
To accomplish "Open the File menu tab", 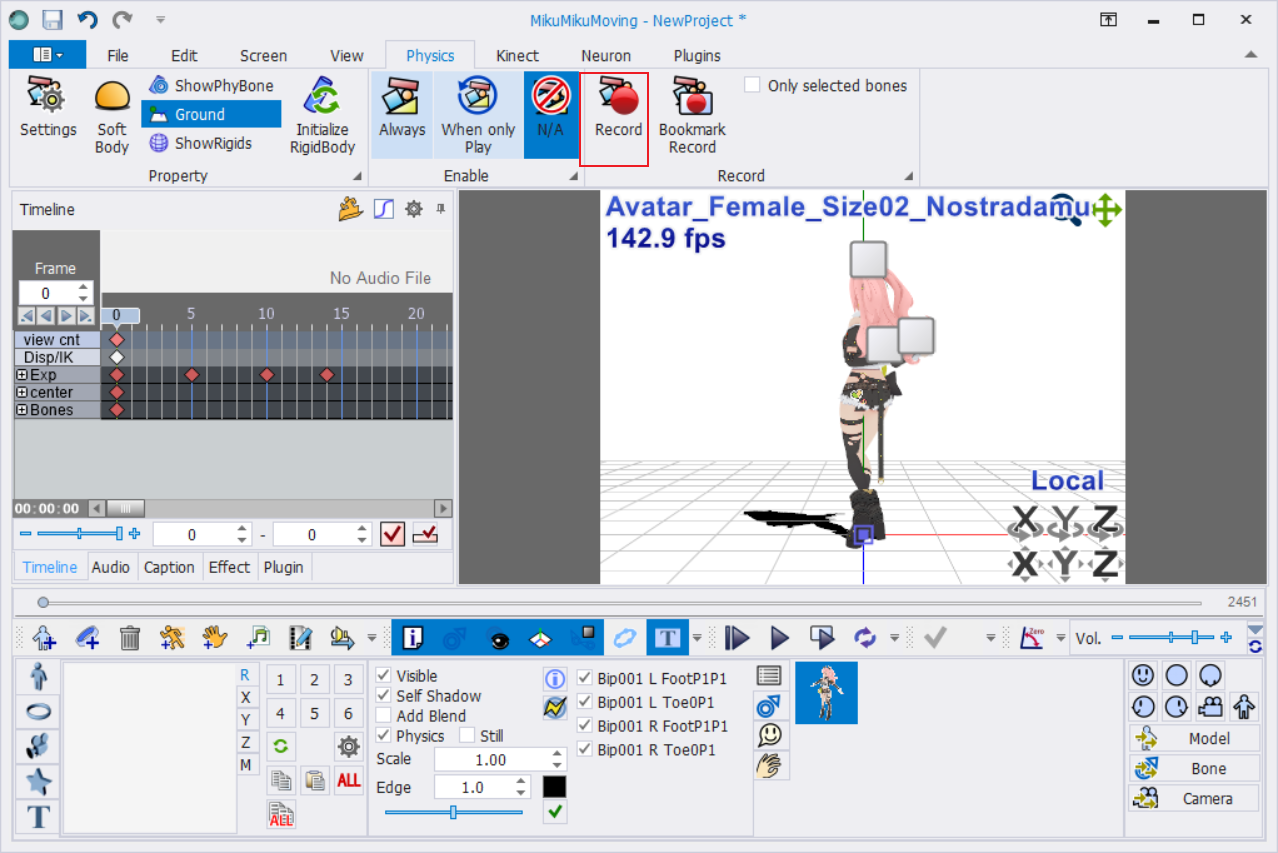I will [x=117, y=56].
